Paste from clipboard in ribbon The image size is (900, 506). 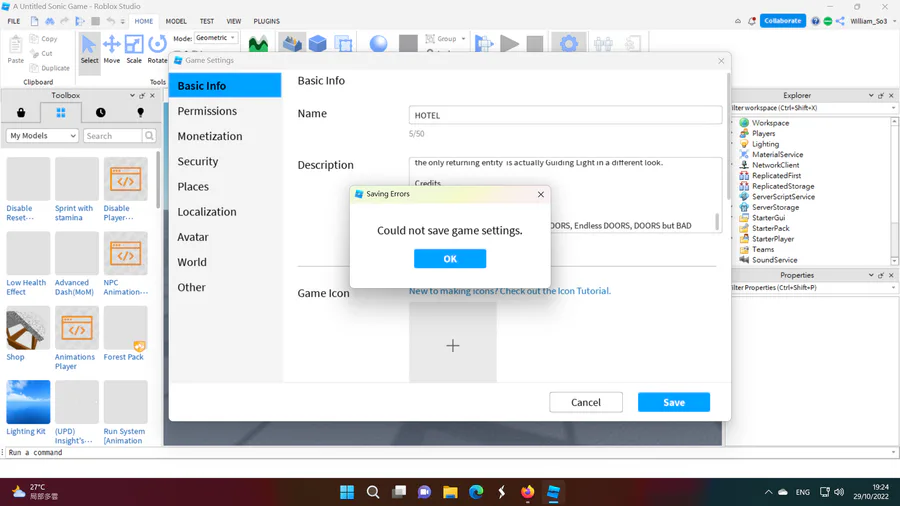(x=15, y=49)
